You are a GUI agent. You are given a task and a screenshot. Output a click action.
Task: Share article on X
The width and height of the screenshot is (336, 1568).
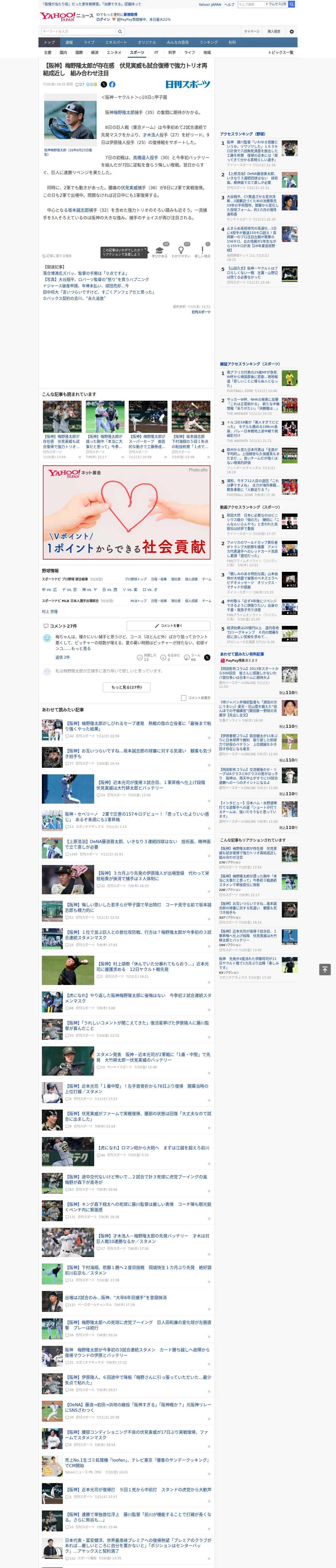[x=104, y=85]
